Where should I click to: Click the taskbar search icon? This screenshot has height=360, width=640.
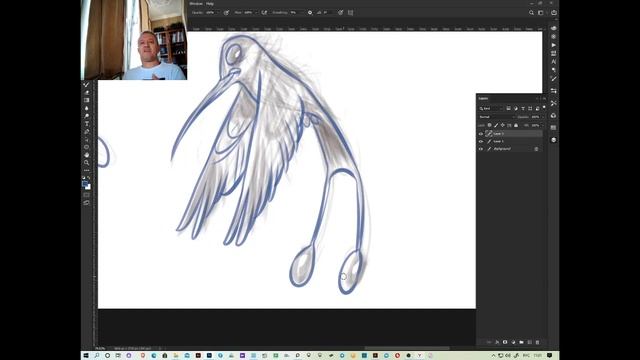point(97,356)
